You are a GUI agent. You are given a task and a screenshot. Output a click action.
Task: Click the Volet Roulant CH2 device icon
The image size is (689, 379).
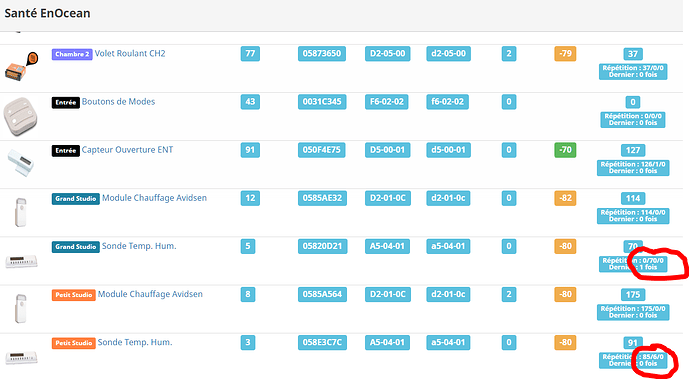point(21,66)
